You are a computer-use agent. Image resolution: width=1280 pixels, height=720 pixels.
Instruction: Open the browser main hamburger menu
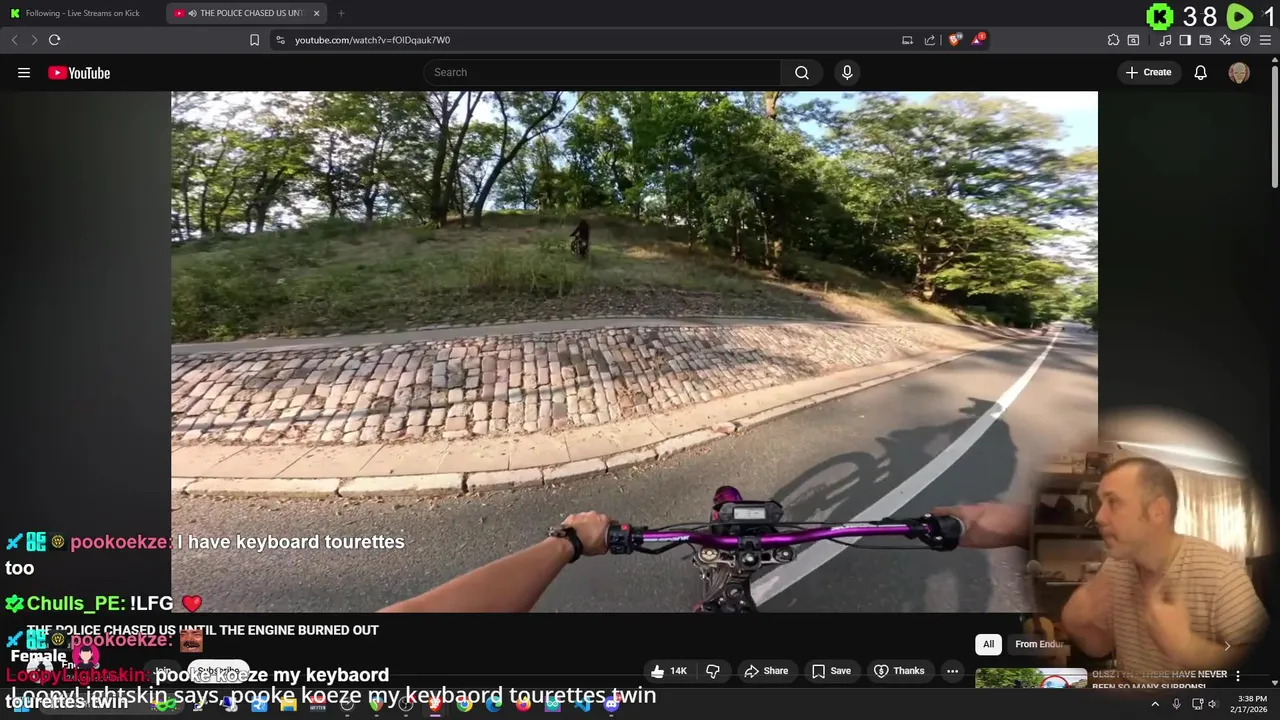[1266, 40]
